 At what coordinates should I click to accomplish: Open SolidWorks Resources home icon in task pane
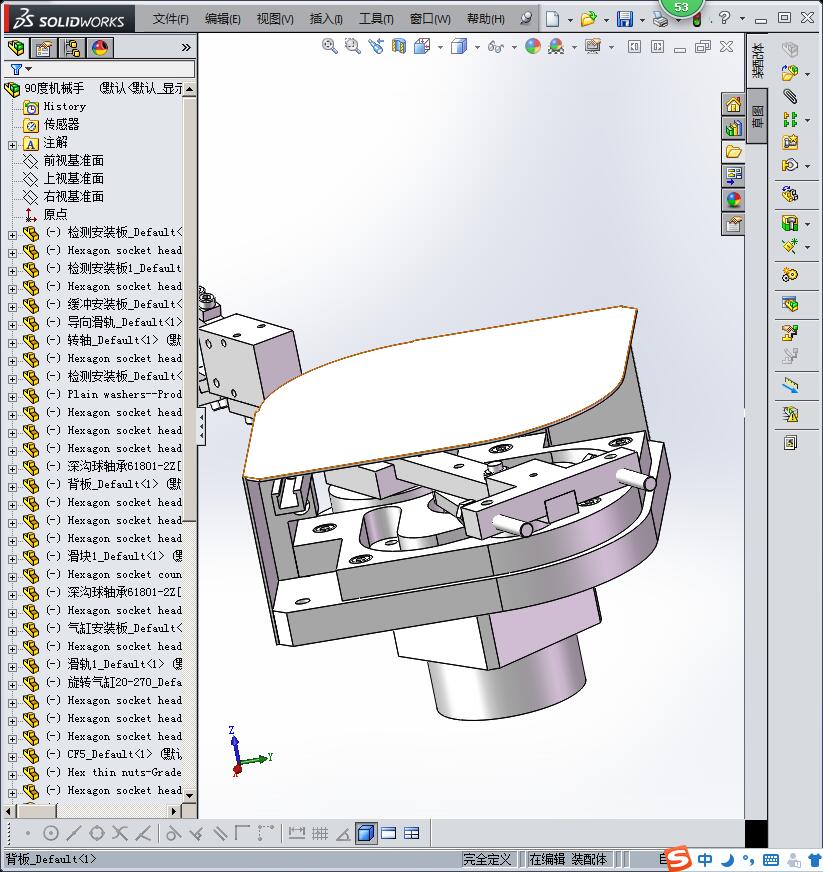pos(733,104)
